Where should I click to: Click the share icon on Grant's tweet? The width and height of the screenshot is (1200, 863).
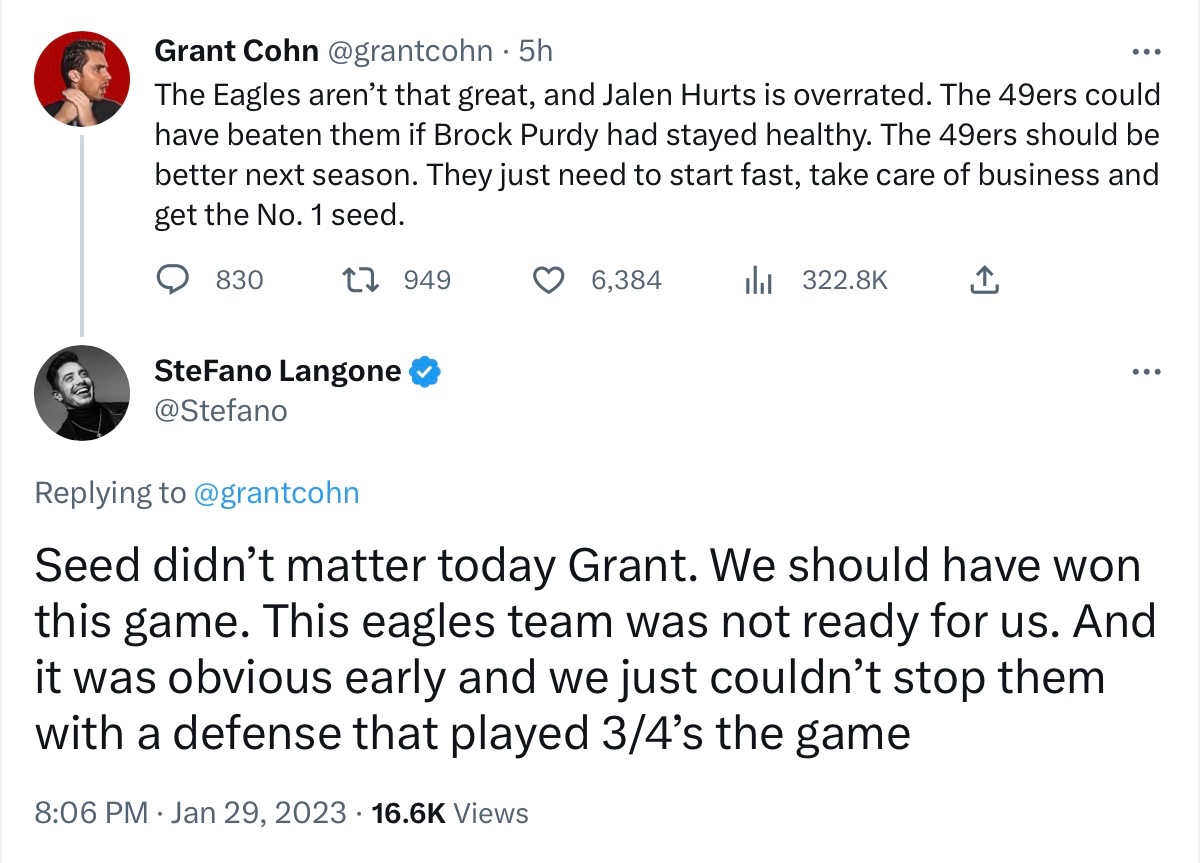coord(984,280)
